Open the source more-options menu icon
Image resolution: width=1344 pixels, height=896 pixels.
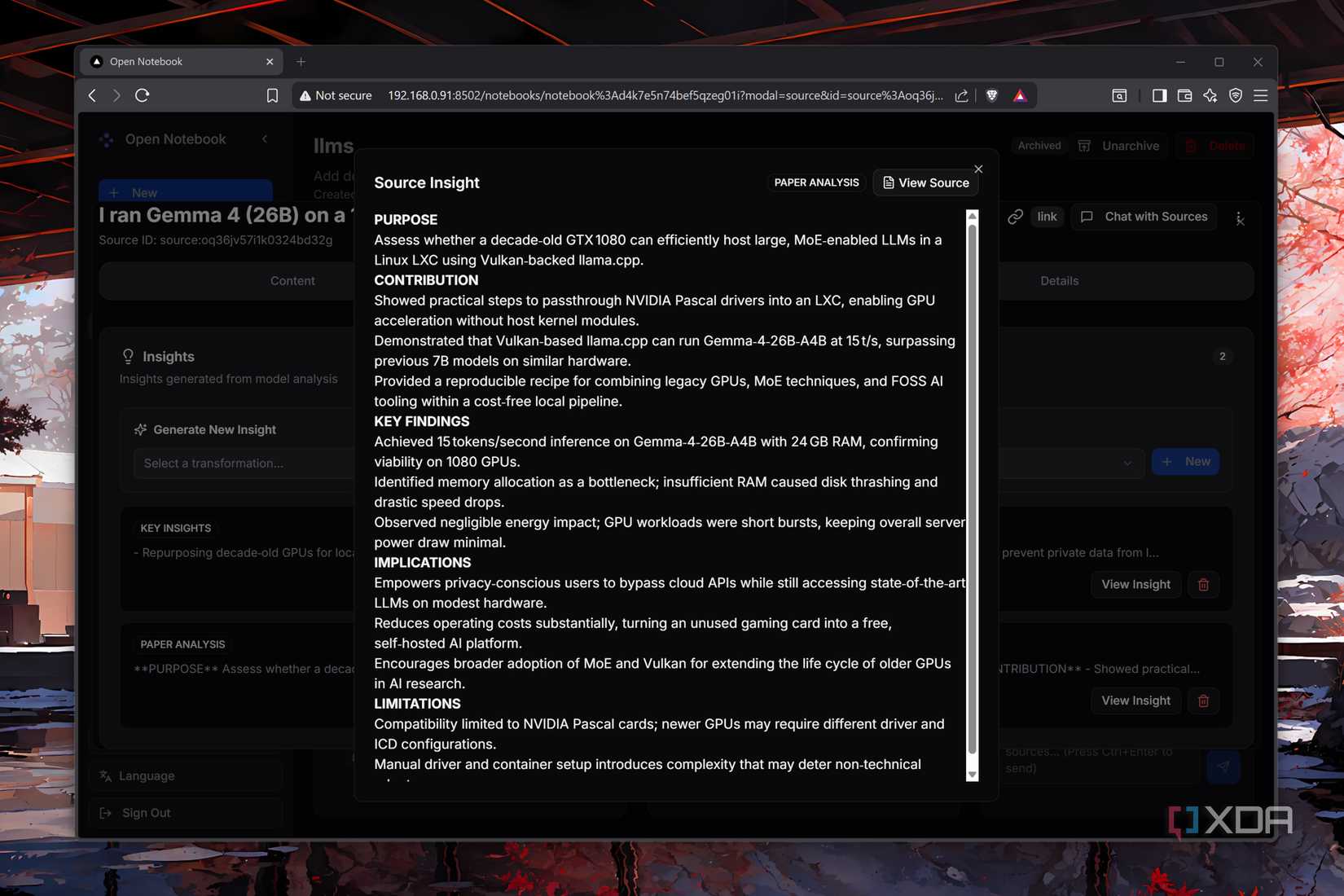coord(1240,218)
